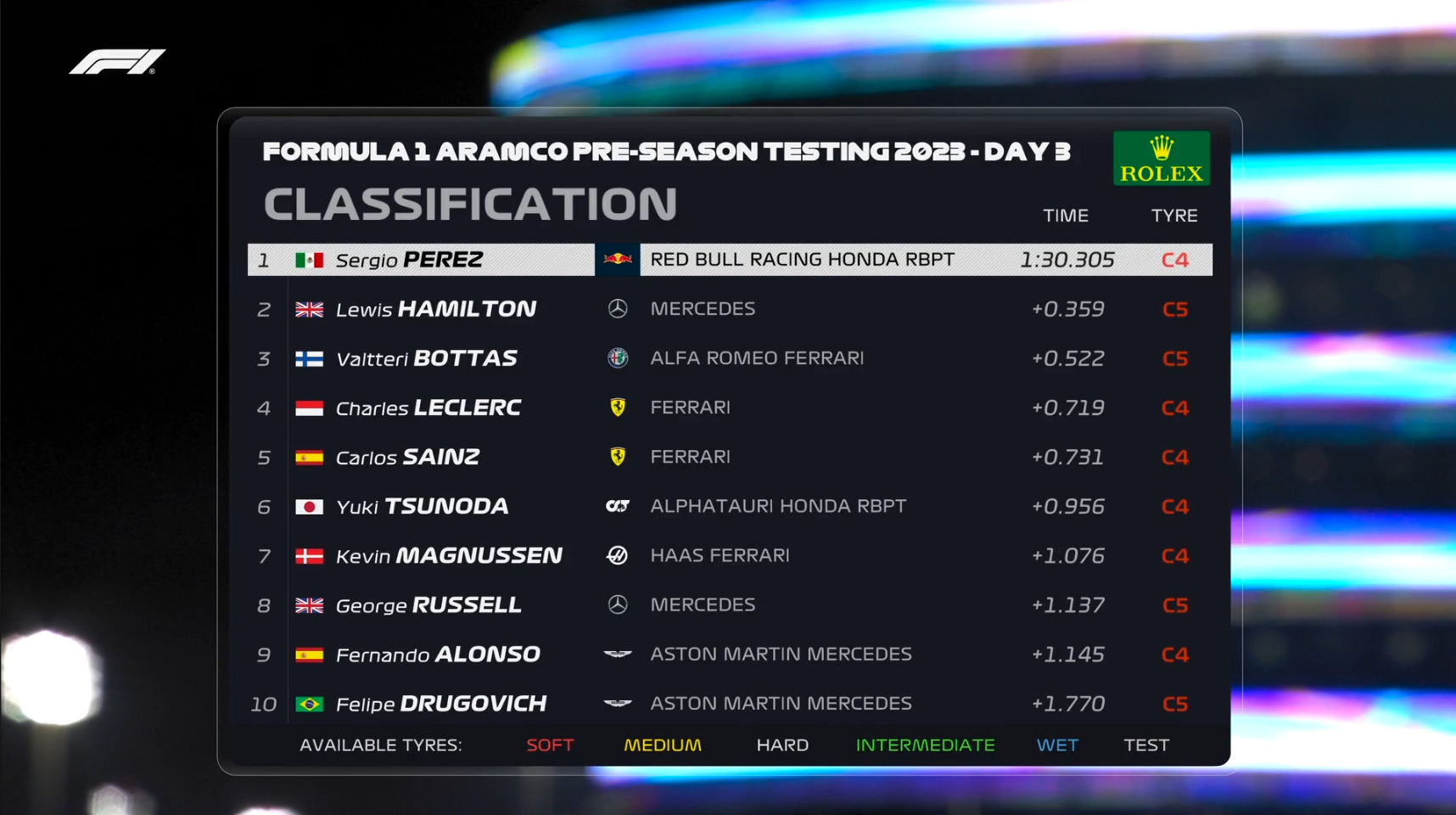Click the Mexican flag next to Perez

(309, 260)
